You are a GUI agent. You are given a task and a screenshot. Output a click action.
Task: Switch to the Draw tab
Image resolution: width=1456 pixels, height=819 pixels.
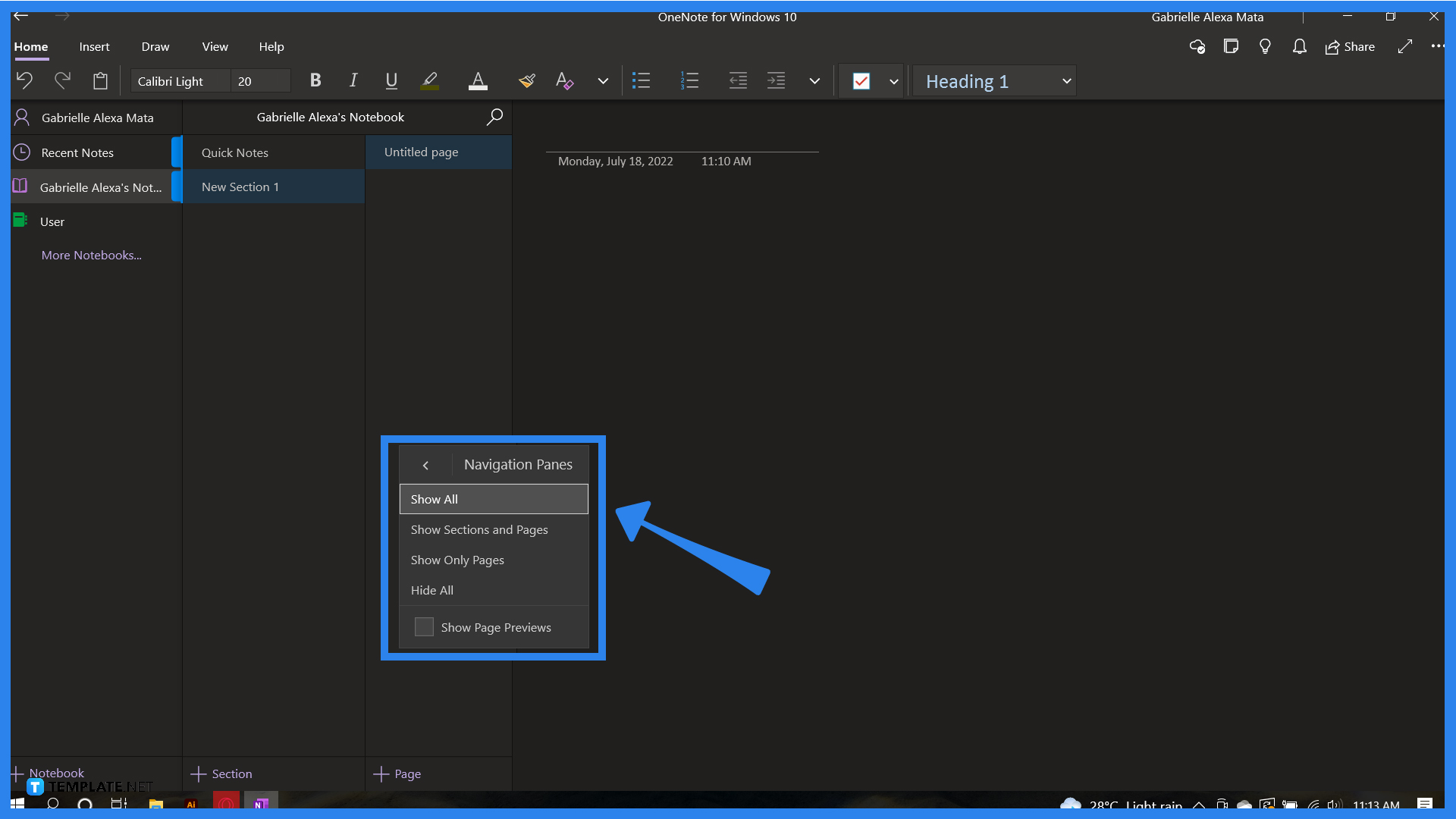coord(155,46)
